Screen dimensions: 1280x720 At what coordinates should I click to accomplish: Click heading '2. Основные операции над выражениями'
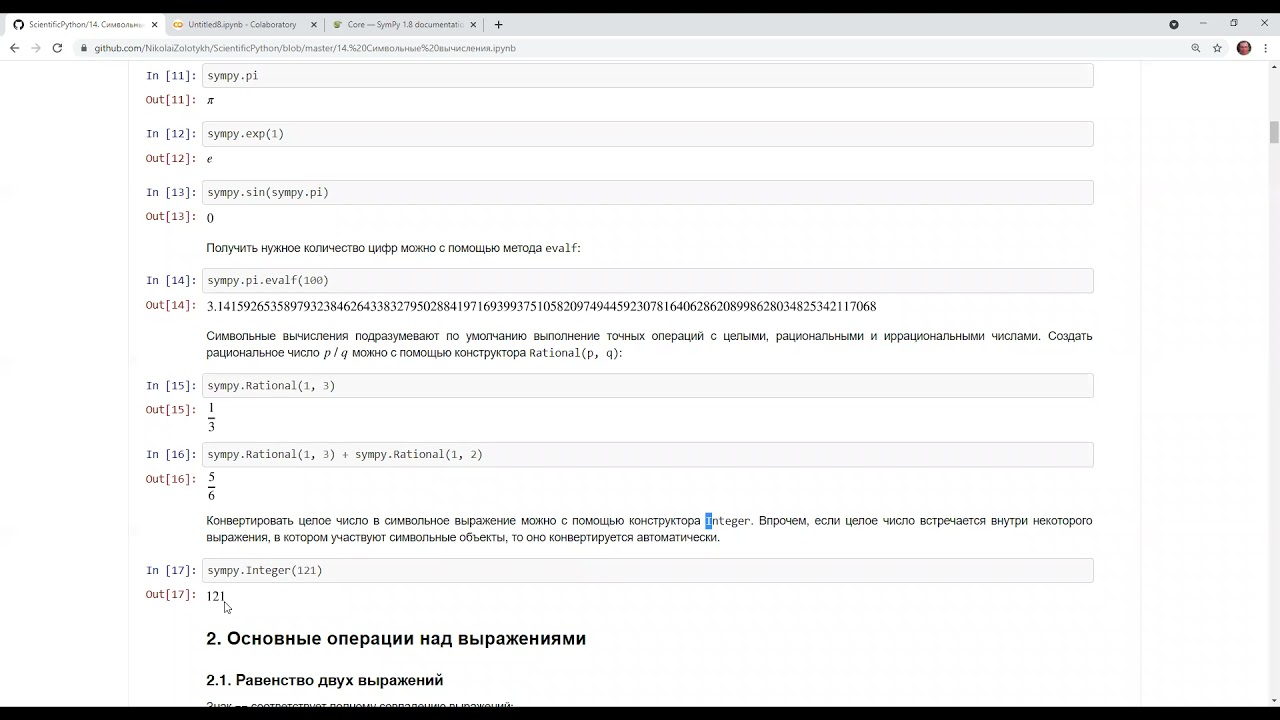396,638
